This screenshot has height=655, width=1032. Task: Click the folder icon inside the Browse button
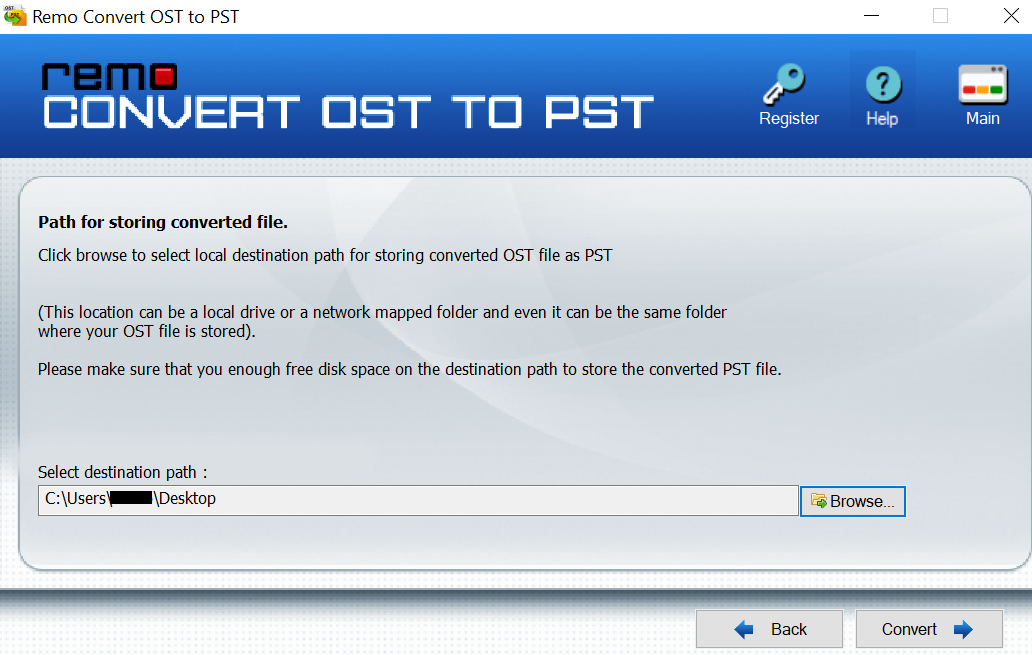tap(820, 500)
